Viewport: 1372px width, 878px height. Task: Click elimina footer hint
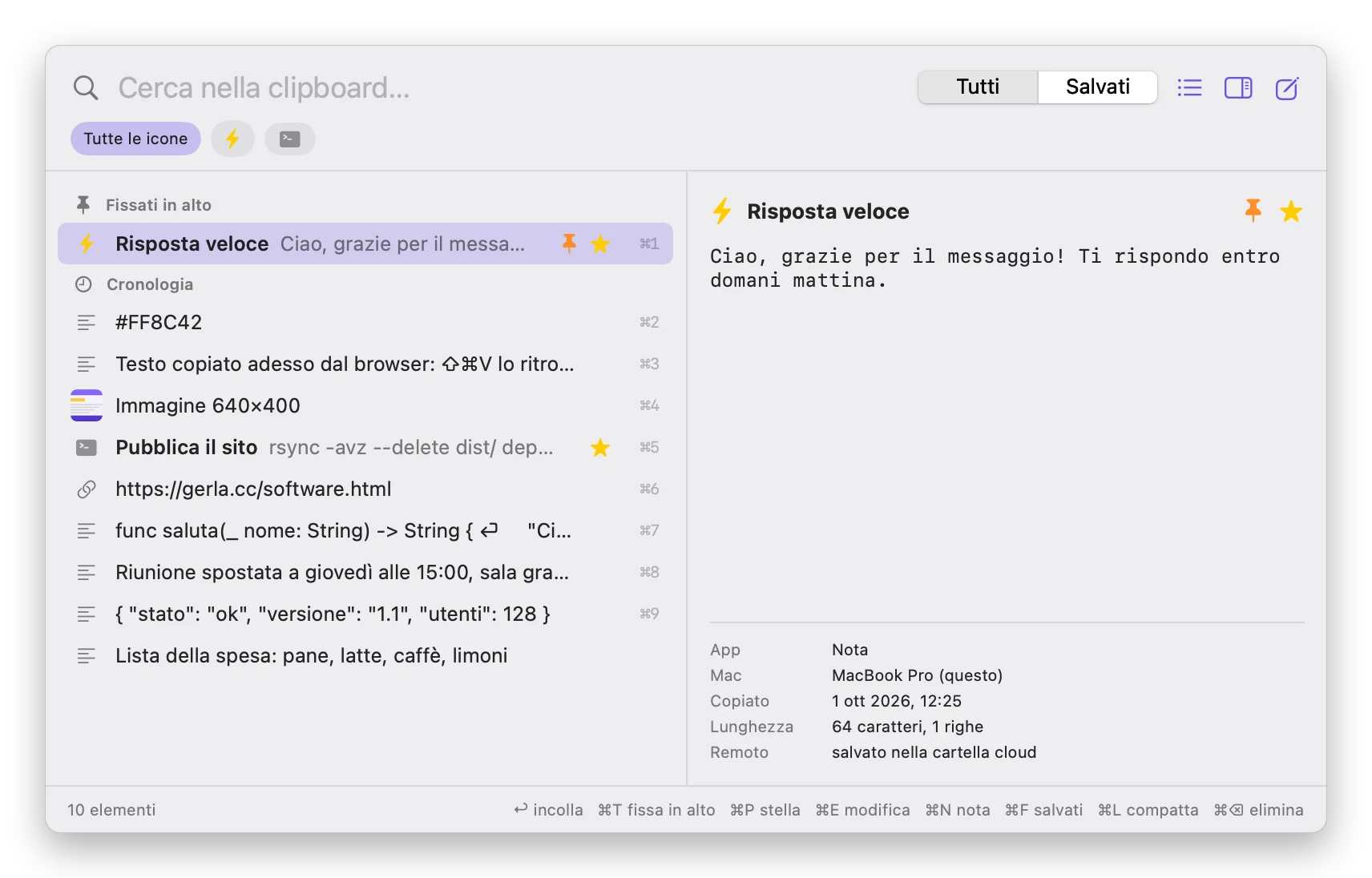point(1258,810)
